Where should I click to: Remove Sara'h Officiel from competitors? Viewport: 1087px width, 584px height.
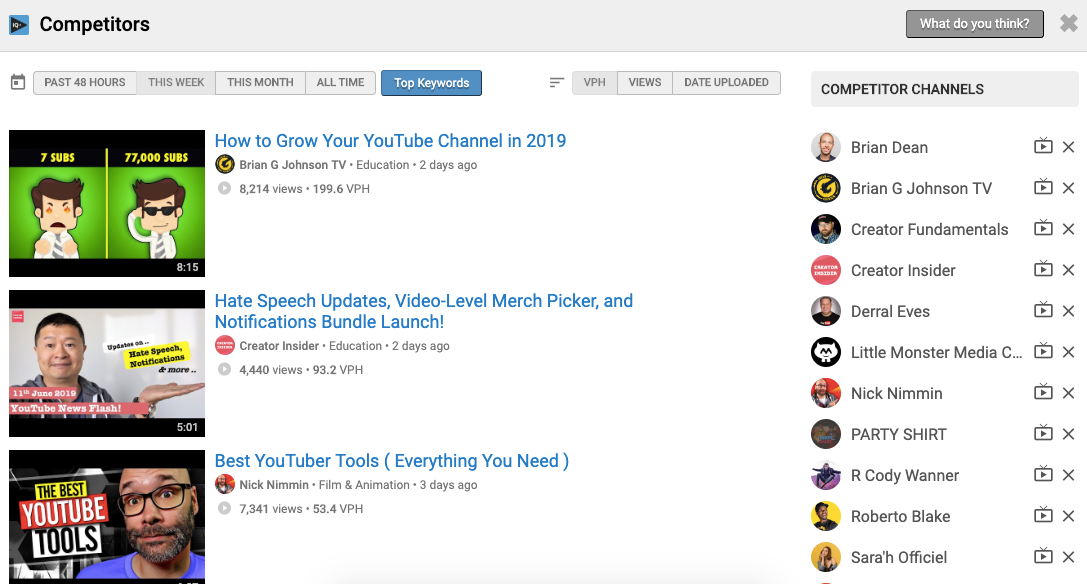(1068, 557)
